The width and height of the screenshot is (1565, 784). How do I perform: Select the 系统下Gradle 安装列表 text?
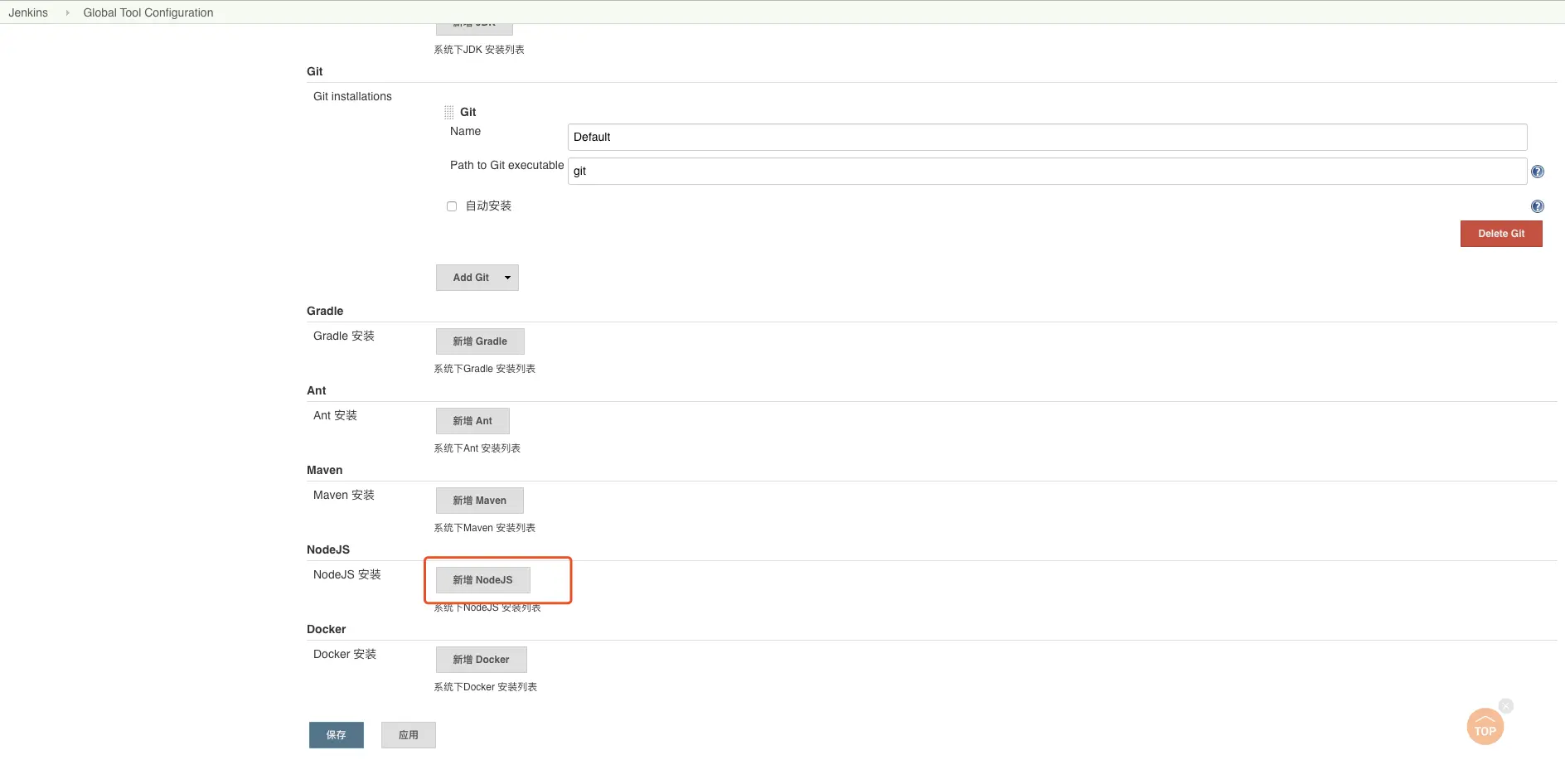tap(485, 369)
